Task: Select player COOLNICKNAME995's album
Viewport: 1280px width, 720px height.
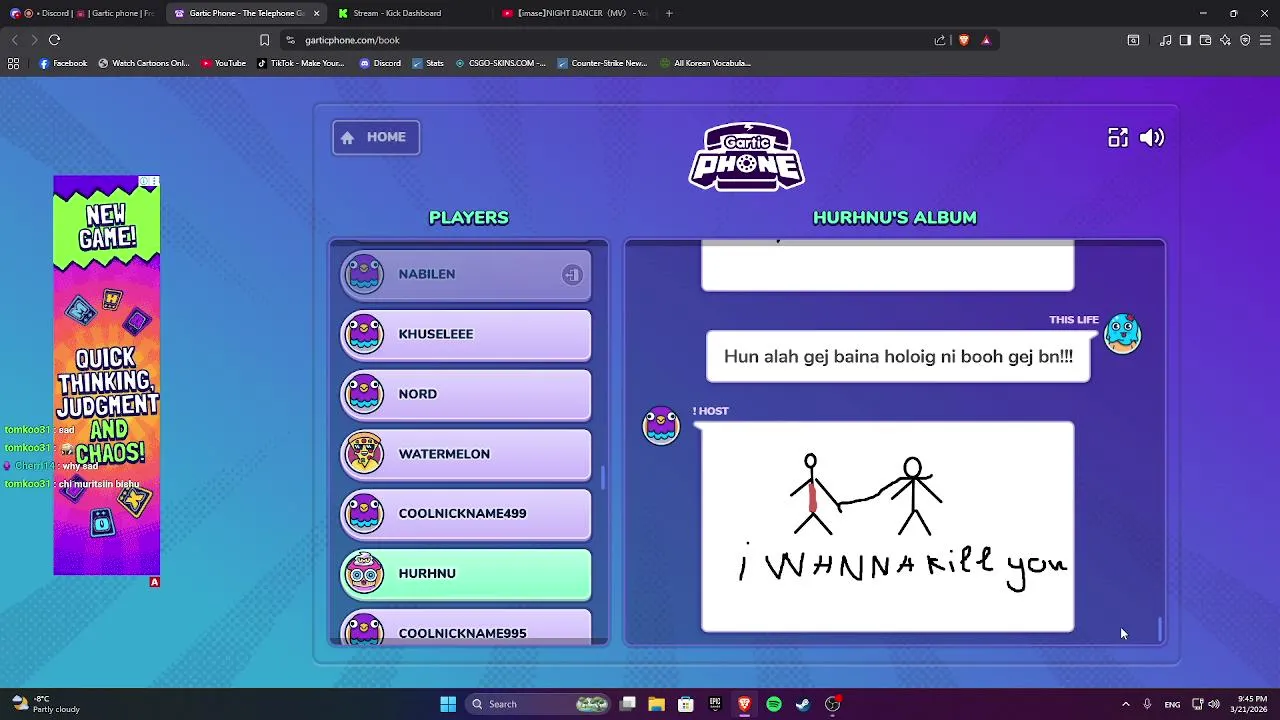Action: pyautogui.click(x=466, y=628)
